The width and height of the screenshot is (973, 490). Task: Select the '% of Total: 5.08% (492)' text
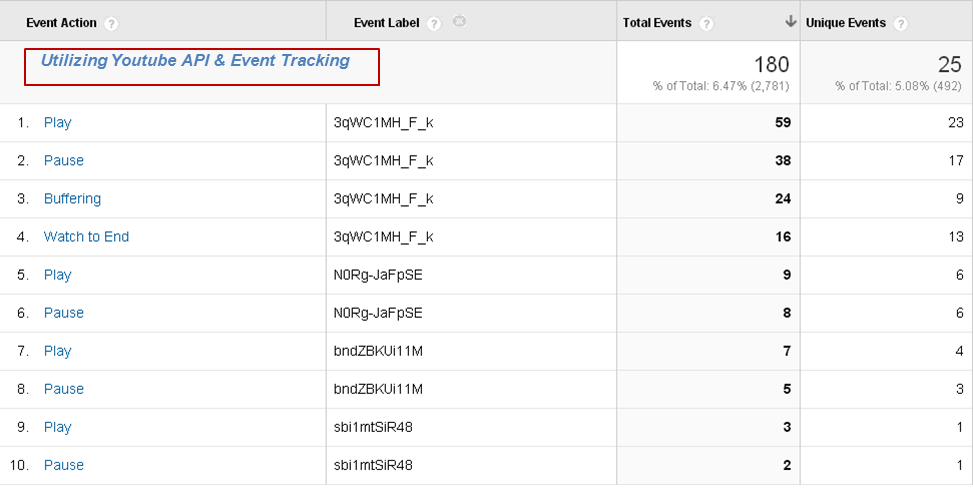(899, 86)
